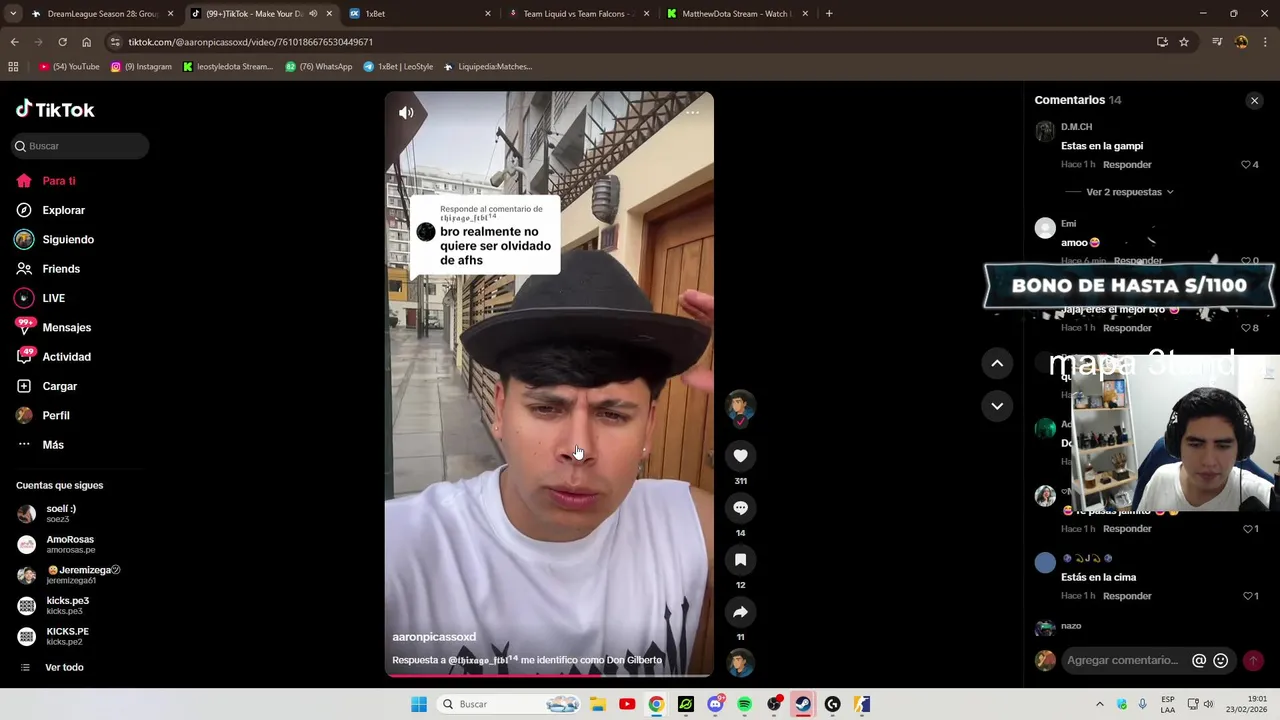Open Spotify from the taskbar
Screen dimensions: 1280x720
pos(744,704)
